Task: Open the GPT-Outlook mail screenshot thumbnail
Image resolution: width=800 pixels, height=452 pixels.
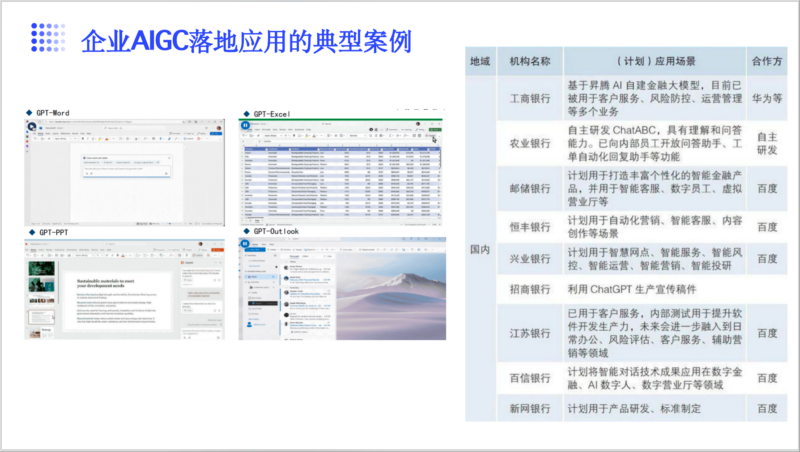Action: (342, 289)
